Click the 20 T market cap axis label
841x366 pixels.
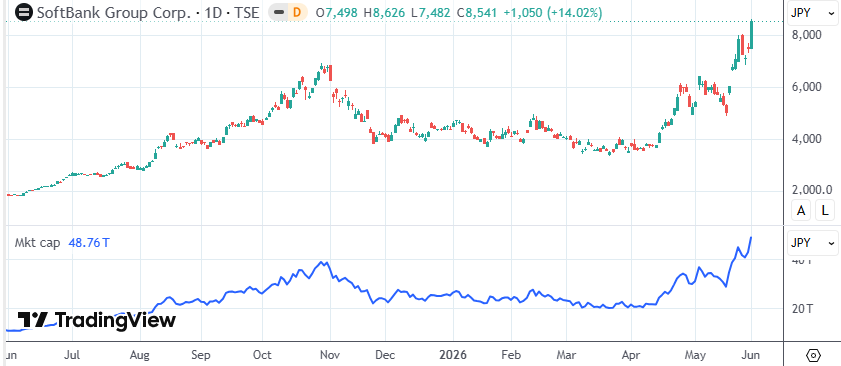(x=802, y=309)
